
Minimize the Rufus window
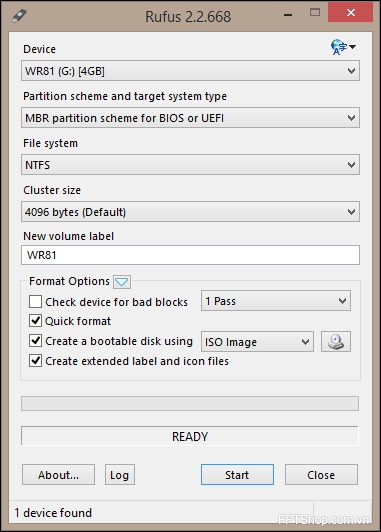288,15
